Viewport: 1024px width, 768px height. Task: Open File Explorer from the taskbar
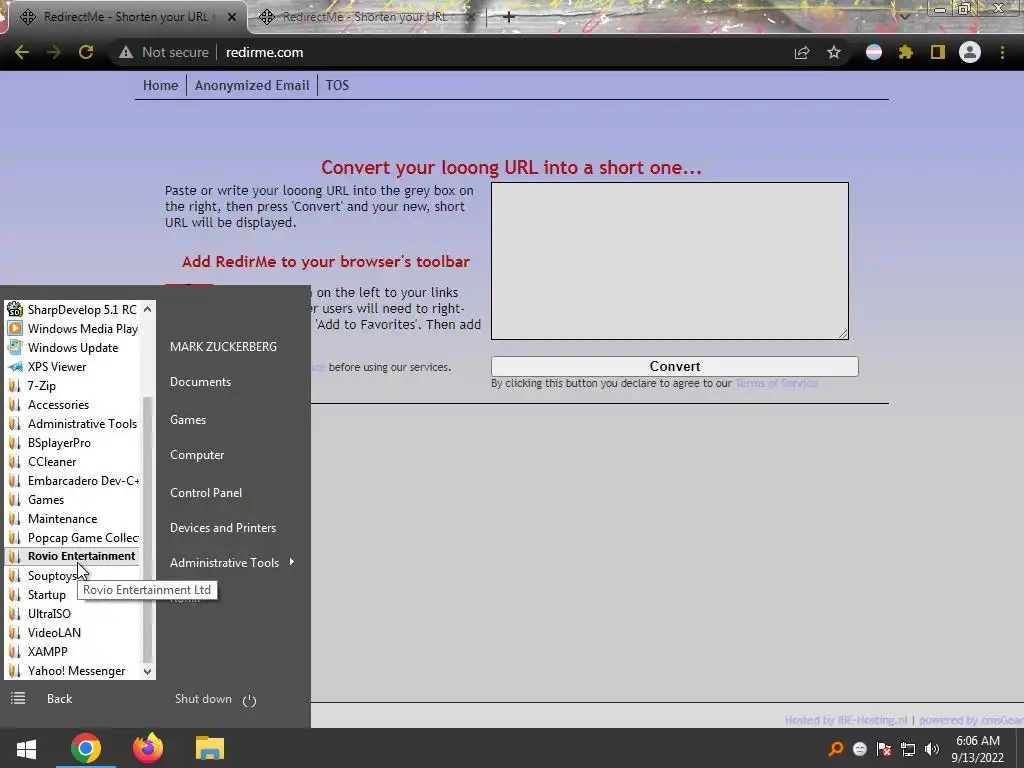[x=210, y=748]
